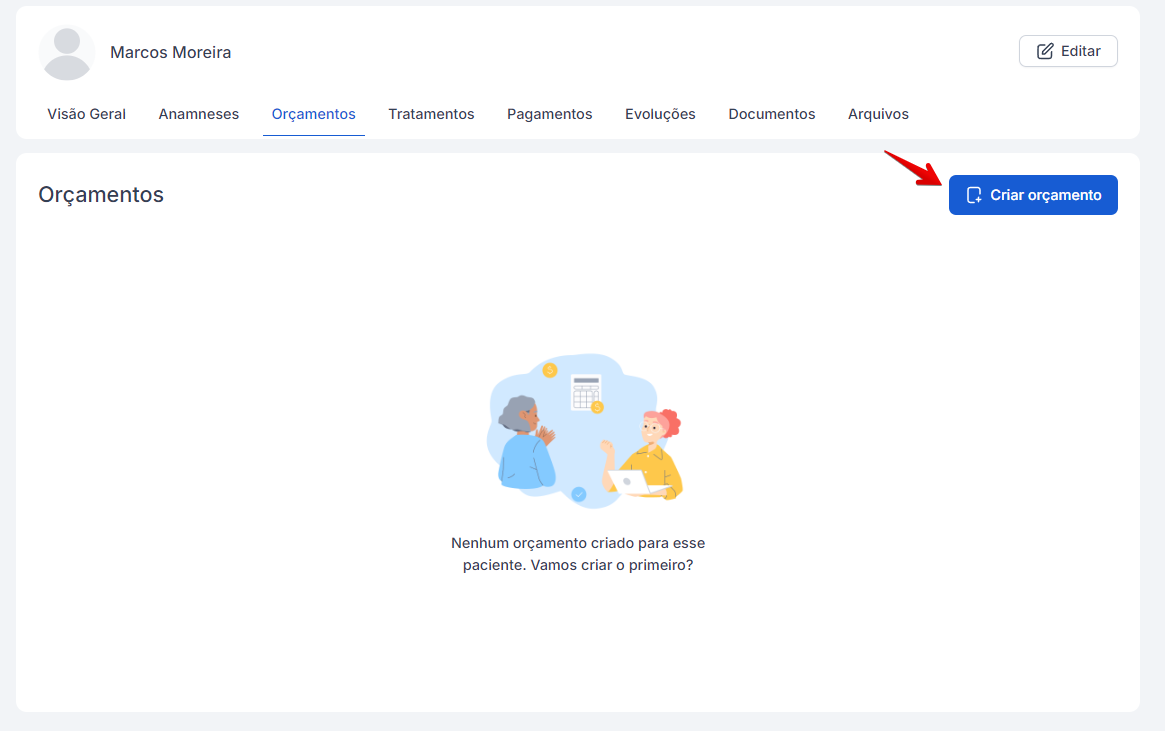Open the Pagamentos tab
The image size is (1165, 731).
click(x=550, y=114)
